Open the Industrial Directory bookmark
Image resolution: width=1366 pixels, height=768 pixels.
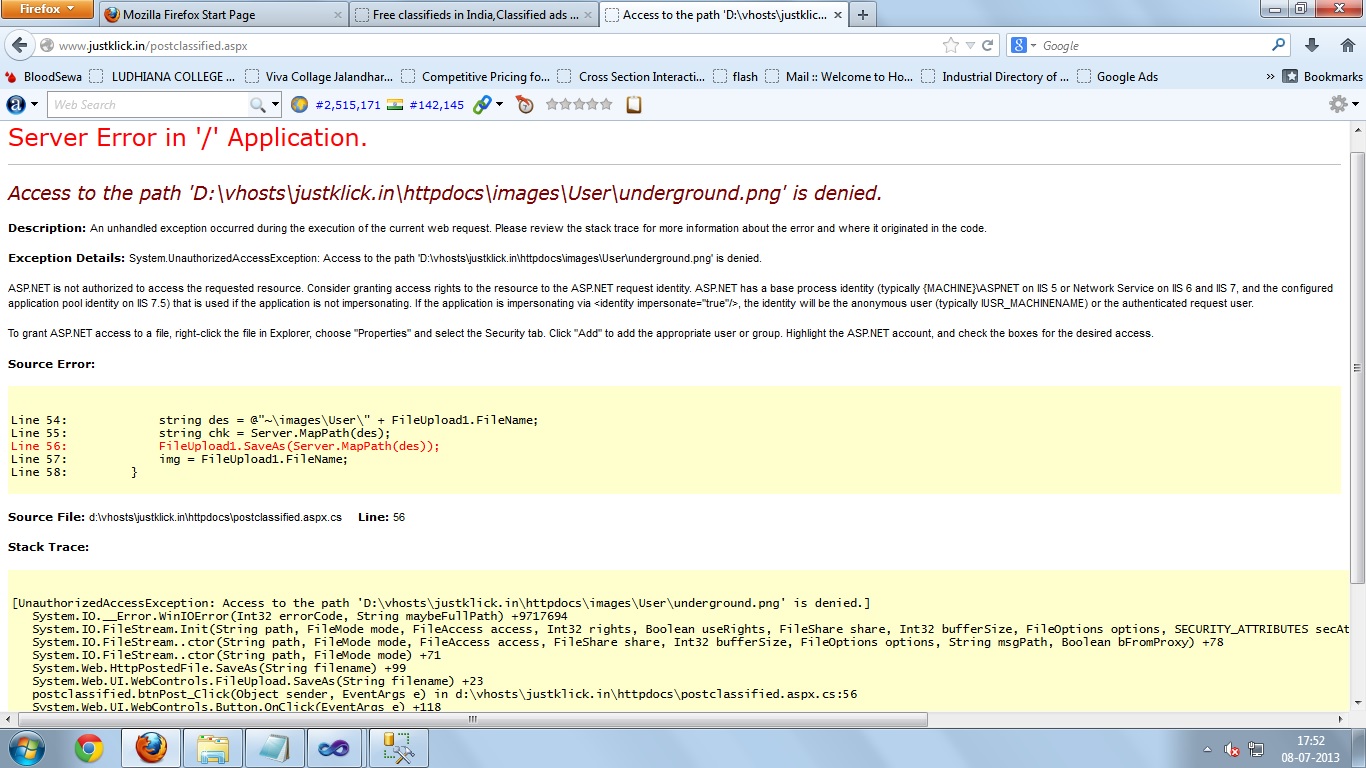(995, 76)
